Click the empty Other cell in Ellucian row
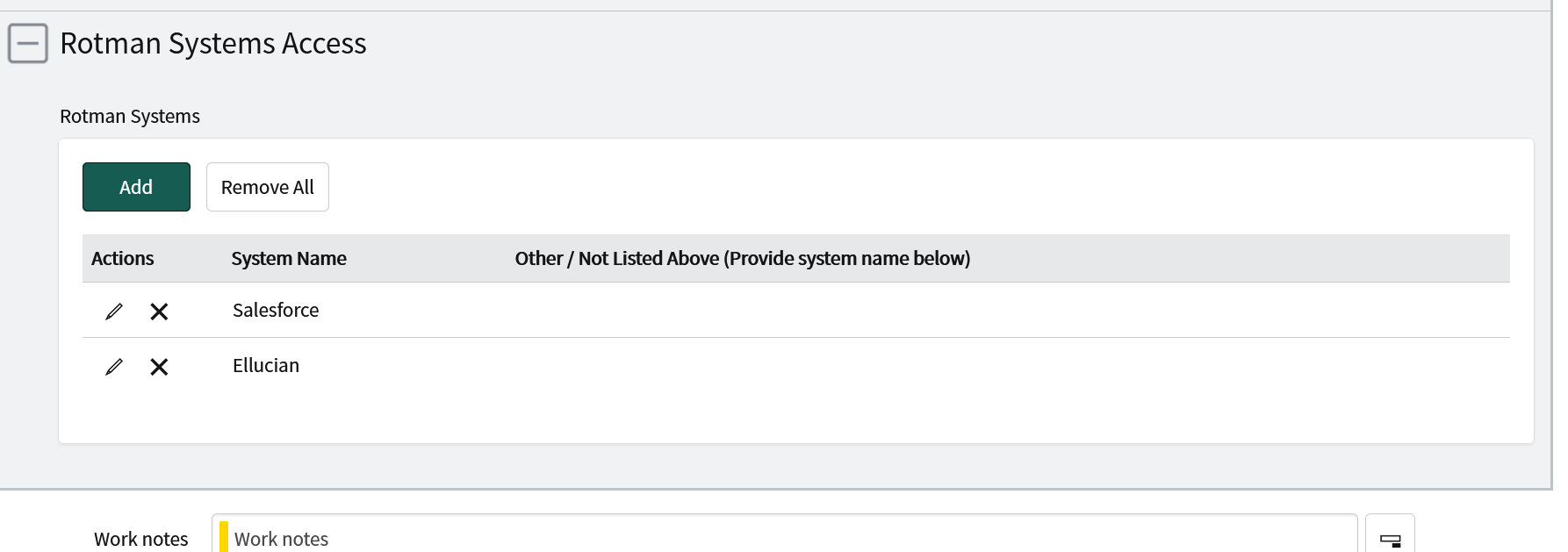This screenshot has width=1568, height=552. (742, 365)
